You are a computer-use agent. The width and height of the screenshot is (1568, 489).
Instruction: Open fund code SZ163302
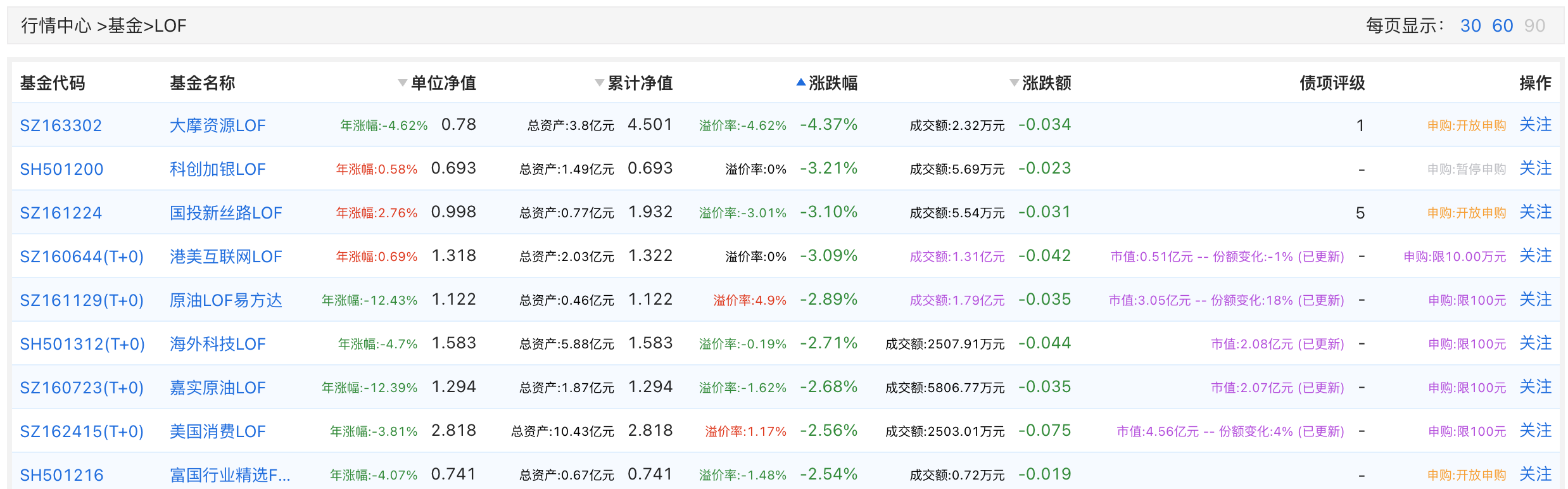[61, 125]
